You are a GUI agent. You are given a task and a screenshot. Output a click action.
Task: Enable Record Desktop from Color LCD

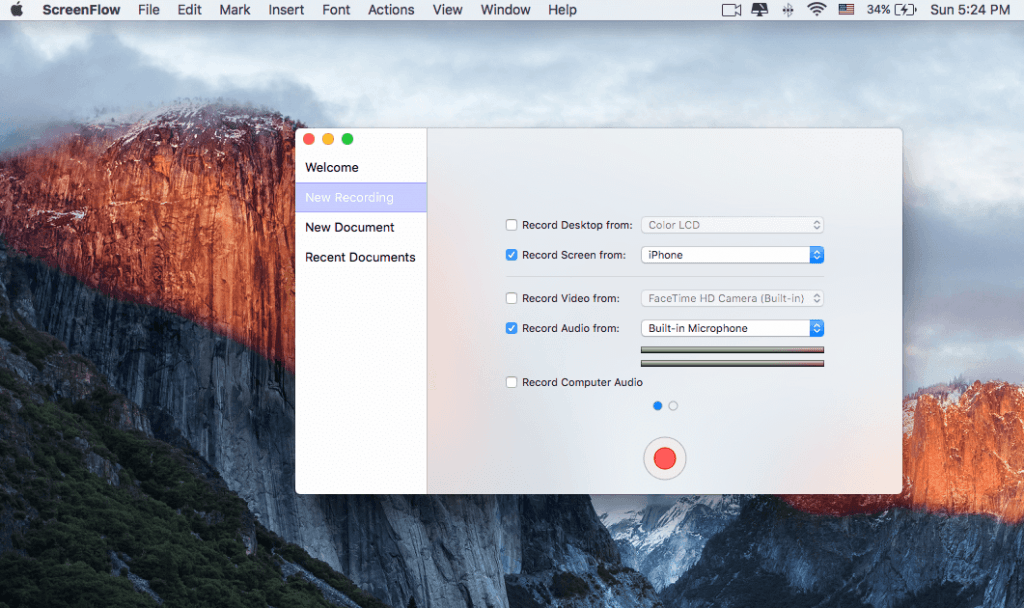coord(511,225)
